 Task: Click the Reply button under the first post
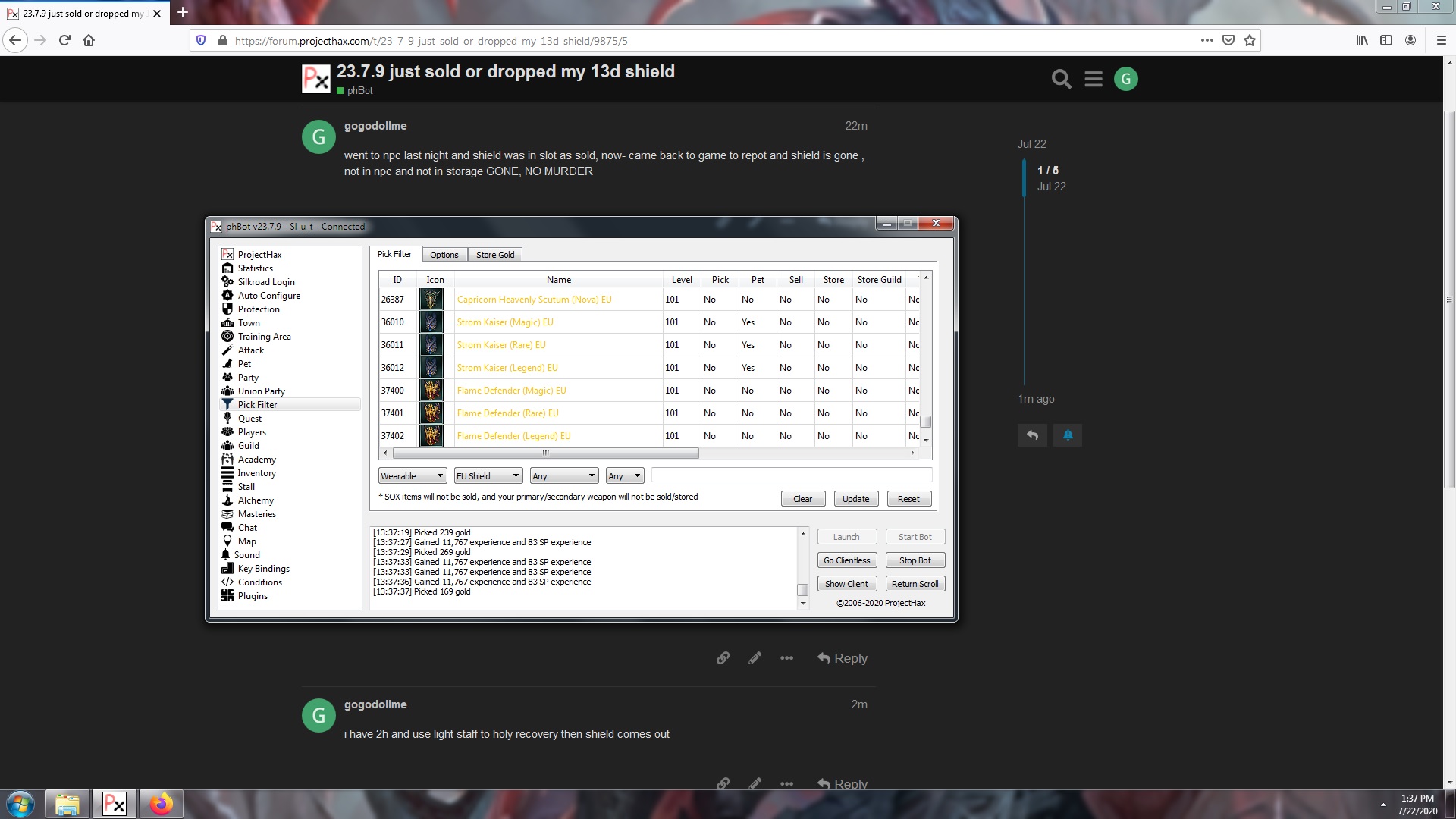click(x=842, y=658)
